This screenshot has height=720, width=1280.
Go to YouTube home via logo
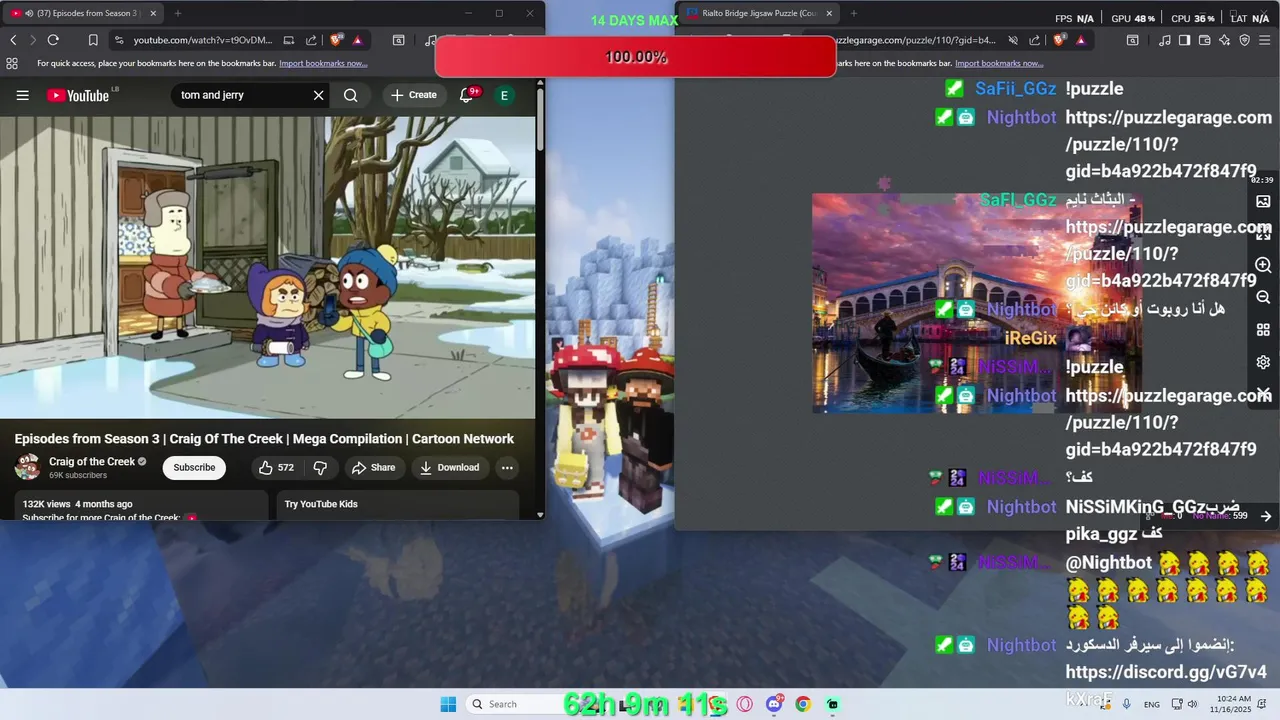coord(78,95)
